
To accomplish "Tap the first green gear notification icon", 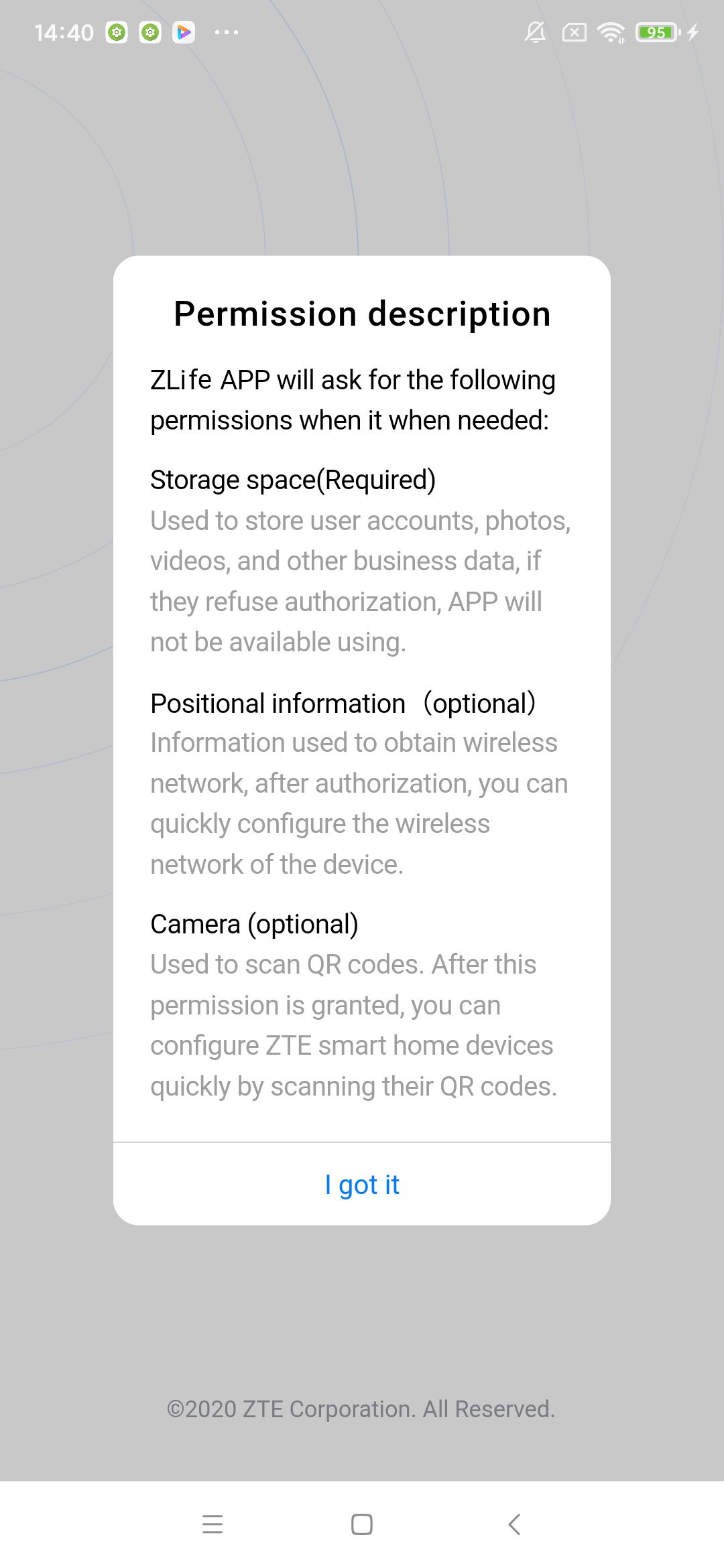I will [x=117, y=32].
